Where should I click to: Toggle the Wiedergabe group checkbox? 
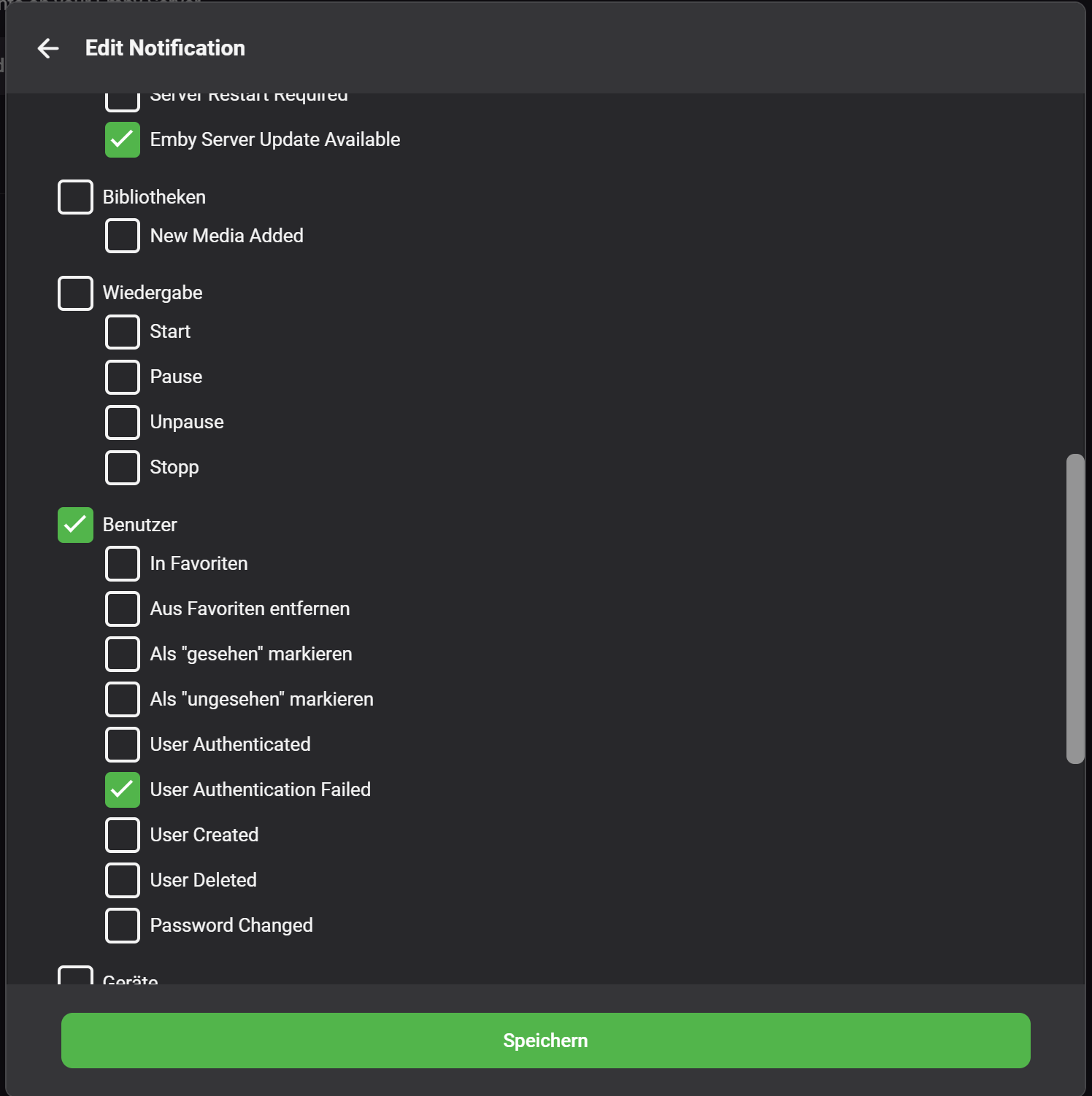point(75,293)
